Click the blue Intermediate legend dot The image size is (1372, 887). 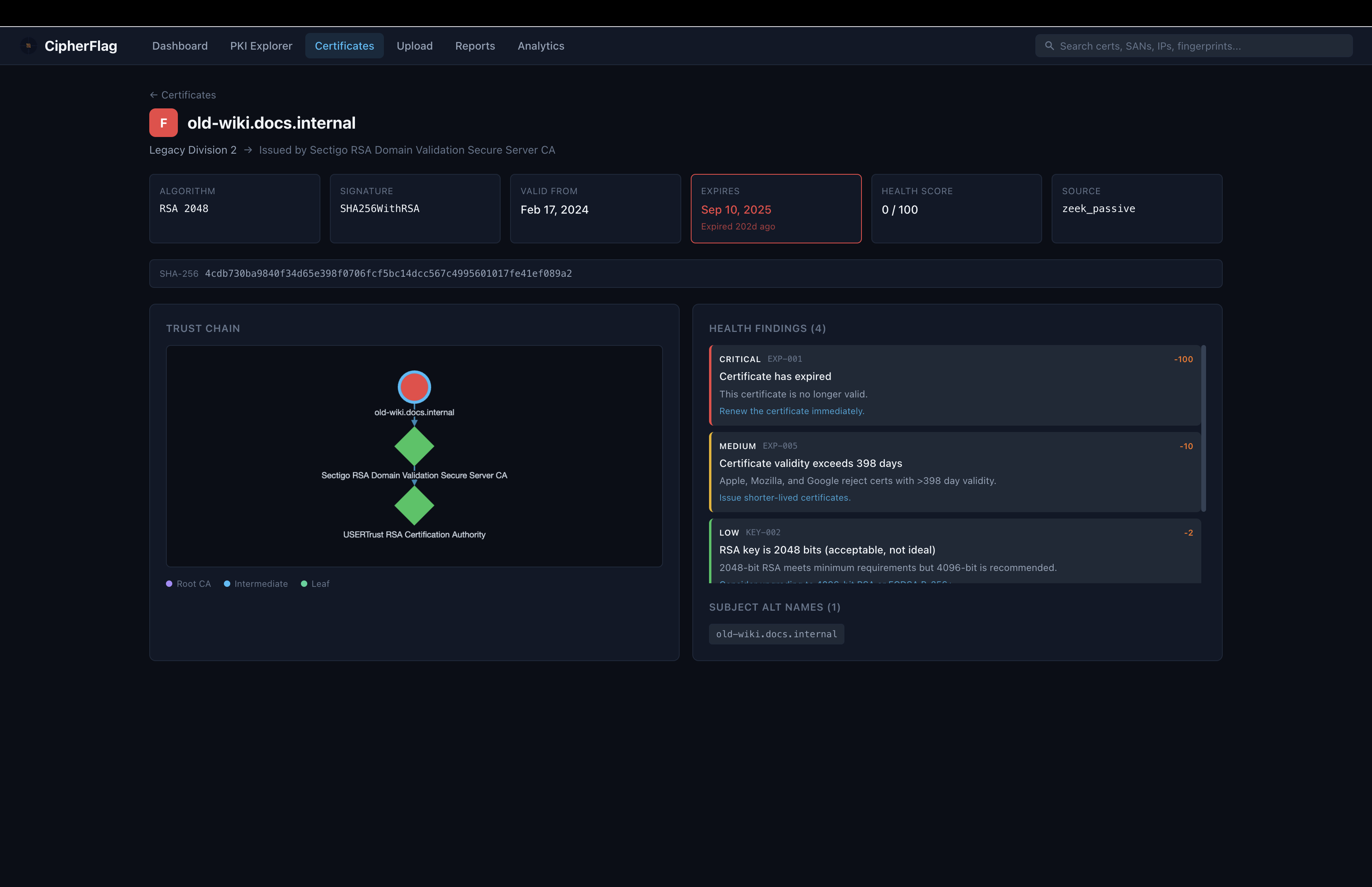[227, 584]
